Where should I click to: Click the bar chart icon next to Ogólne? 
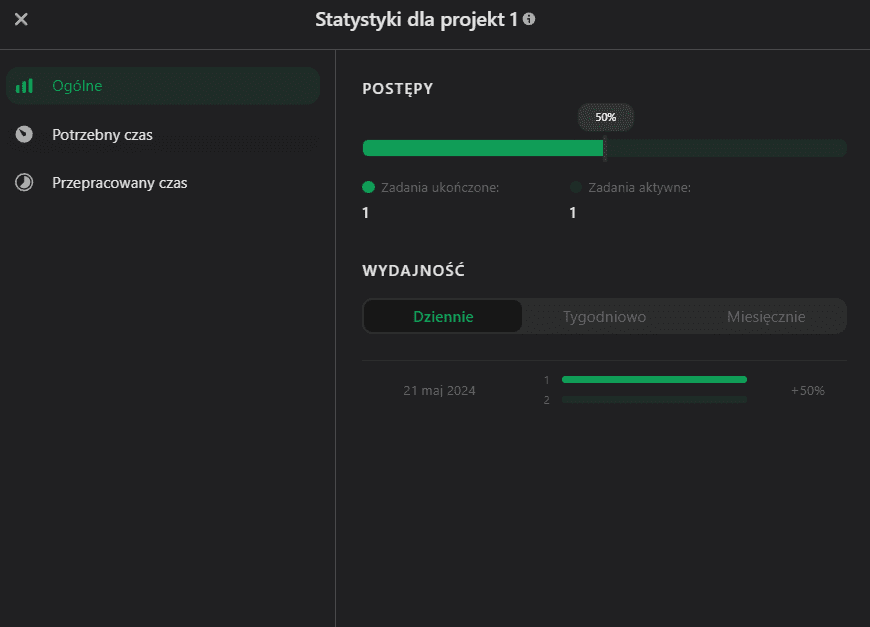tap(24, 86)
